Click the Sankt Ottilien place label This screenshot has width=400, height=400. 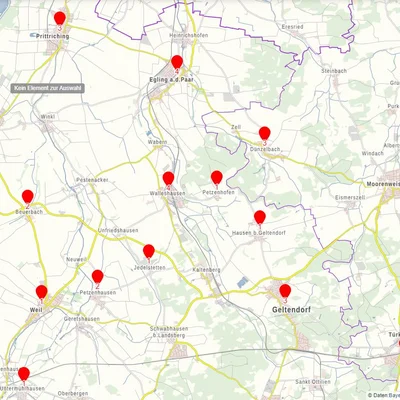(x=313, y=382)
